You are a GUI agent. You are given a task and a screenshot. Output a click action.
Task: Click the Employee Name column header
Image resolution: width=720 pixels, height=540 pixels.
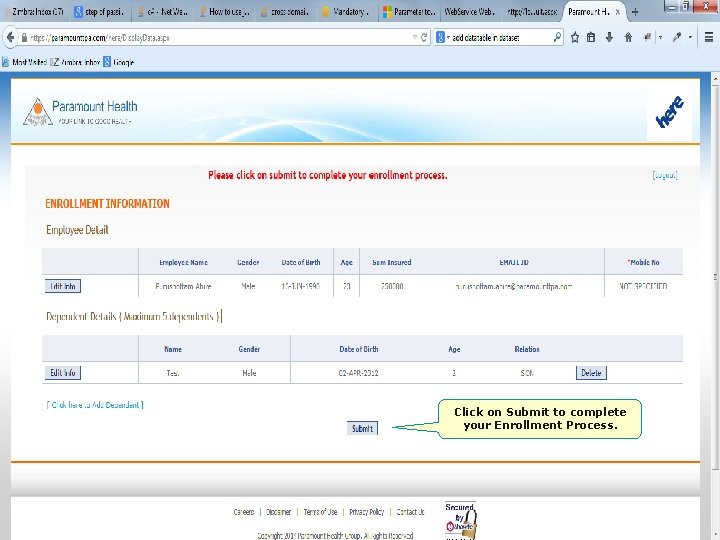[183, 262]
